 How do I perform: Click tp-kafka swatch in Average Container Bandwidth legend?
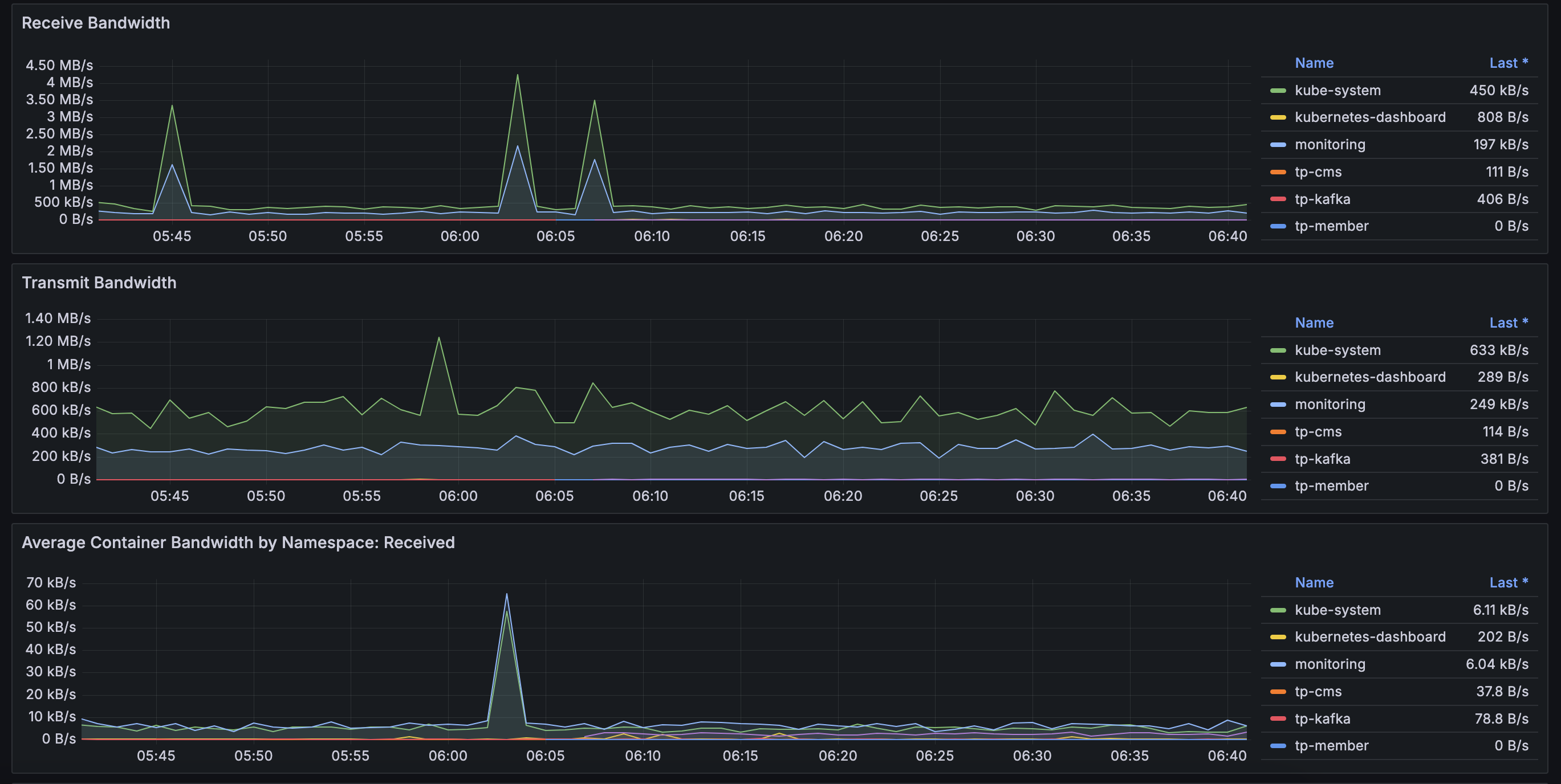click(1278, 718)
